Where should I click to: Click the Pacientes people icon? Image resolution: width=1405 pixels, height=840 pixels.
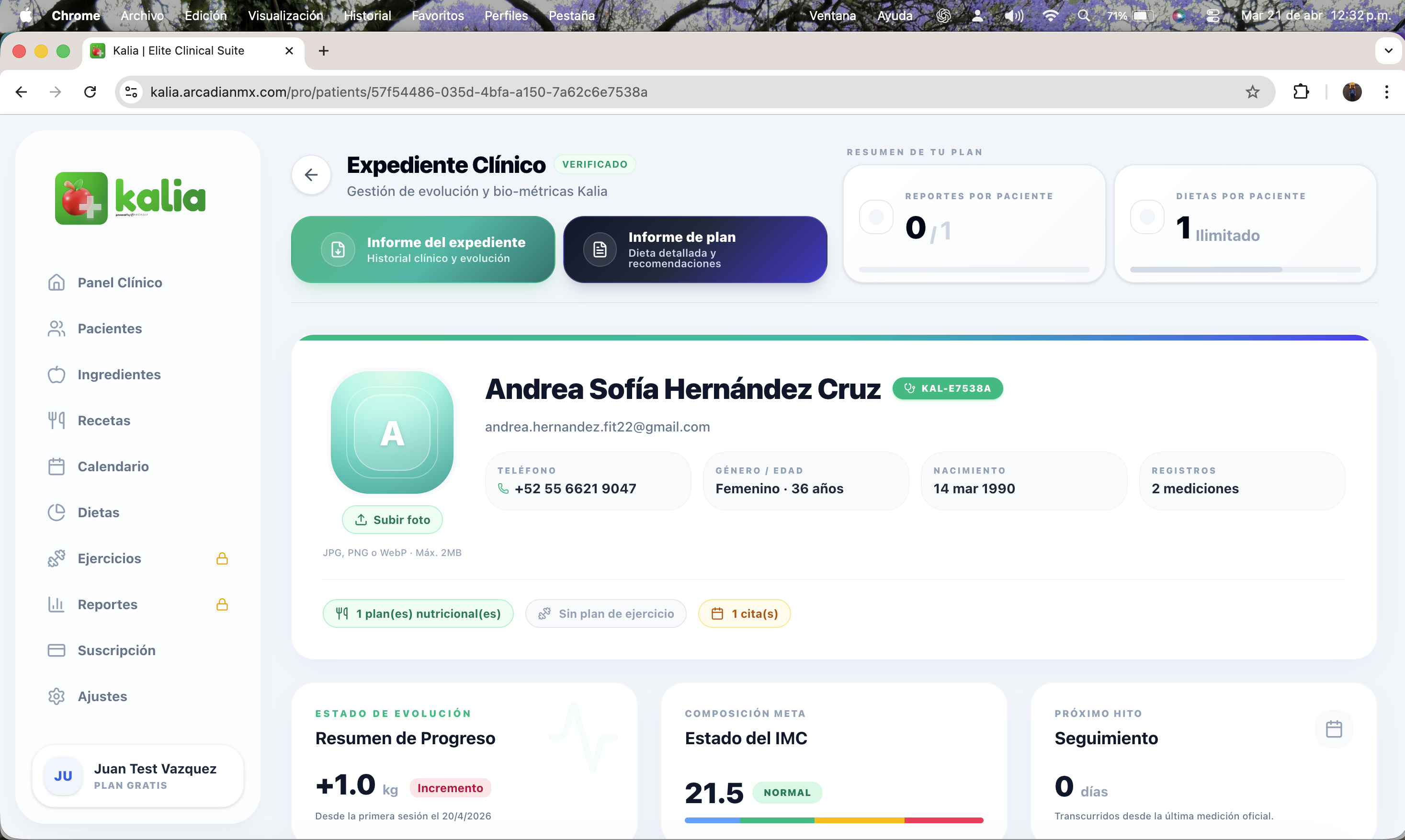click(56, 329)
